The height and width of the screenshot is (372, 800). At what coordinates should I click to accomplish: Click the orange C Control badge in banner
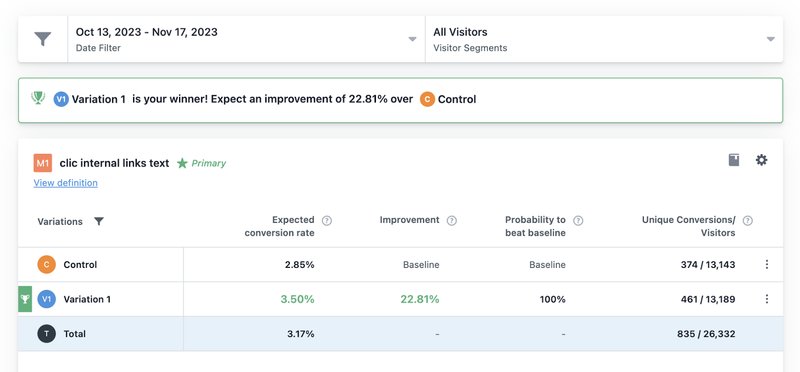coord(427,99)
